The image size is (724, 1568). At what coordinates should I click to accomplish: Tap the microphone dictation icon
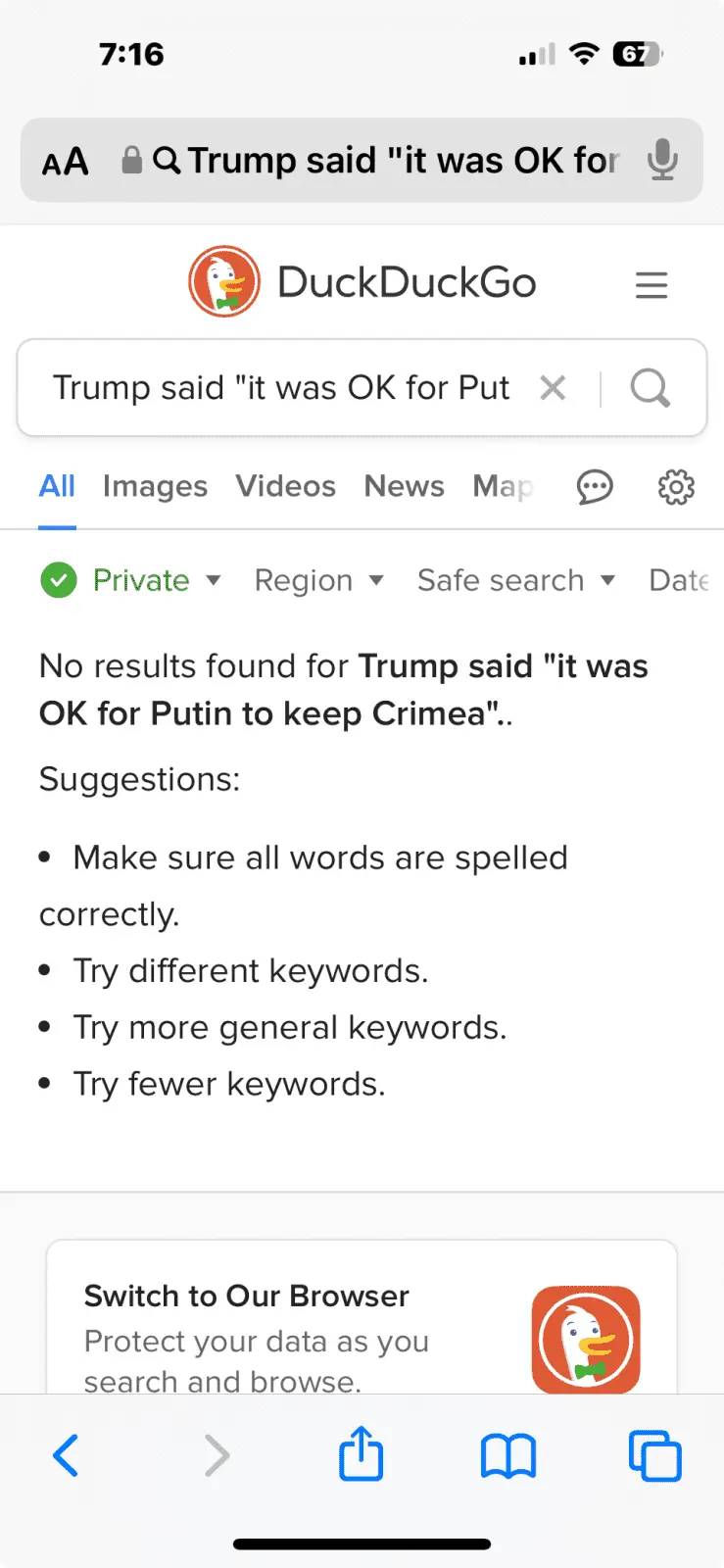point(662,160)
